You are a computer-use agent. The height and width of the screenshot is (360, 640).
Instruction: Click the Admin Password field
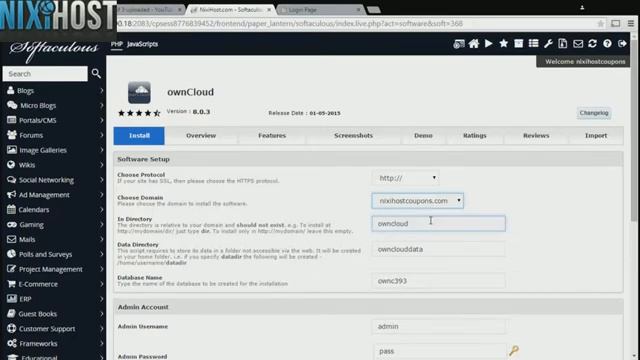tap(439, 351)
